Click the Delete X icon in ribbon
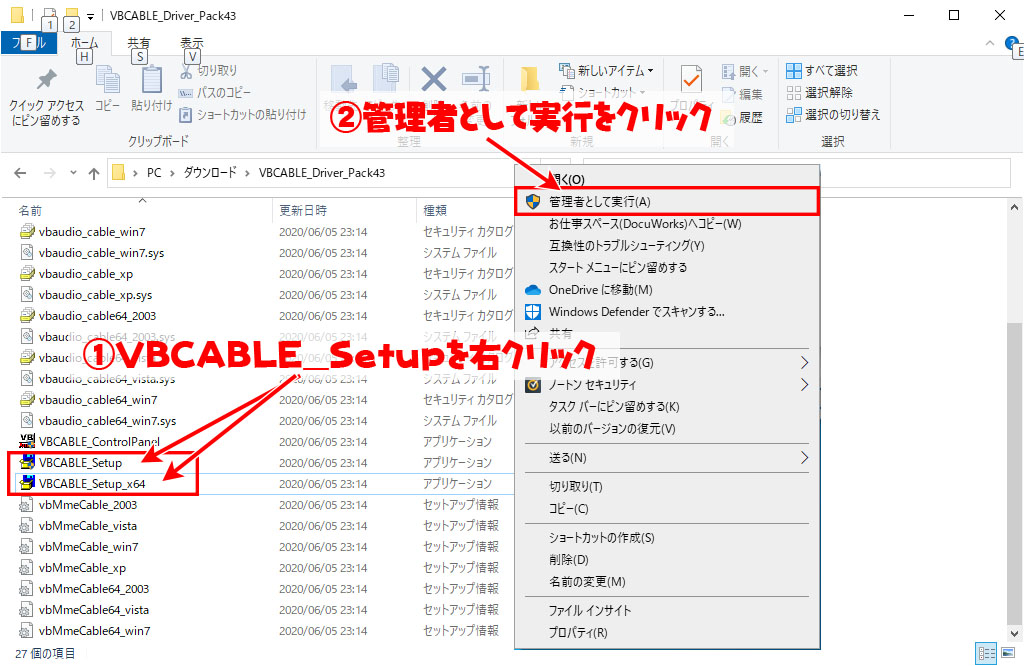 [x=434, y=80]
